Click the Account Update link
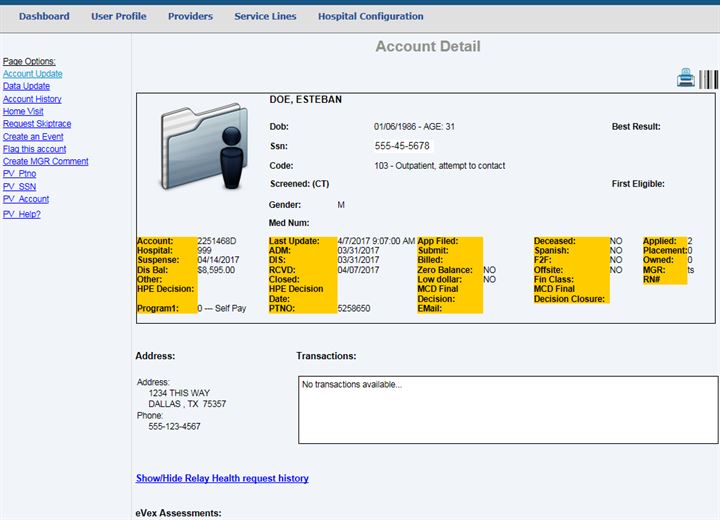 coord(33,74)
